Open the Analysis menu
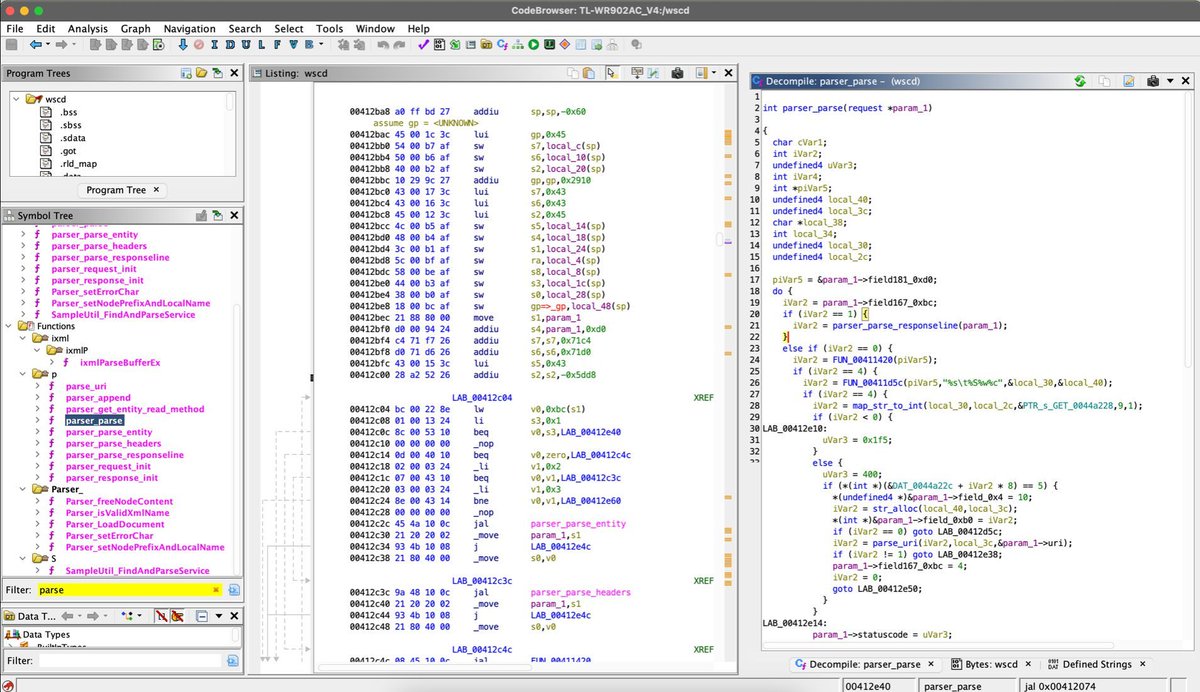Screen dimensions: 1200x692 87,28
